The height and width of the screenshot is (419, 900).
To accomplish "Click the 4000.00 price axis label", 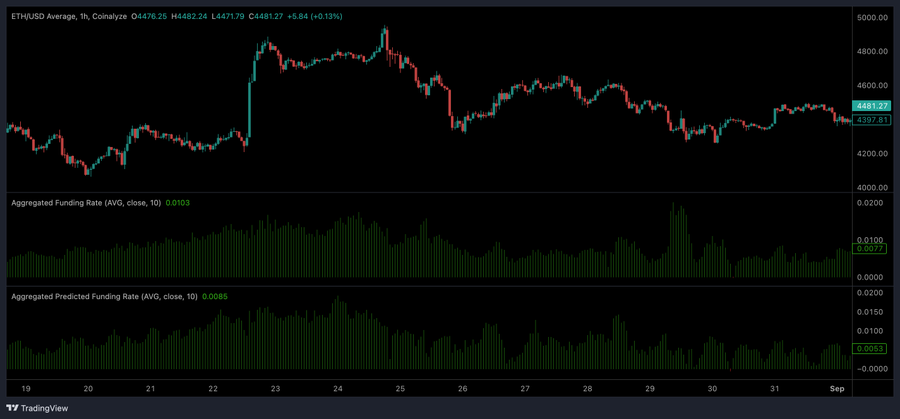I will point(872,187).
